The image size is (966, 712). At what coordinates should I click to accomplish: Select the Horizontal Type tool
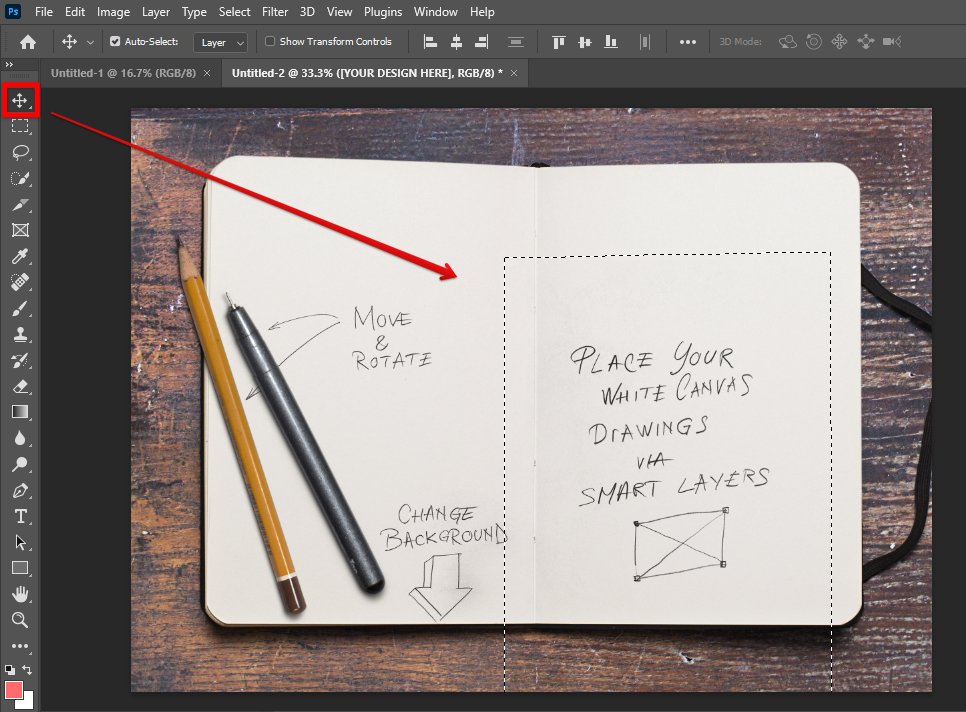[x=20, y=516]
